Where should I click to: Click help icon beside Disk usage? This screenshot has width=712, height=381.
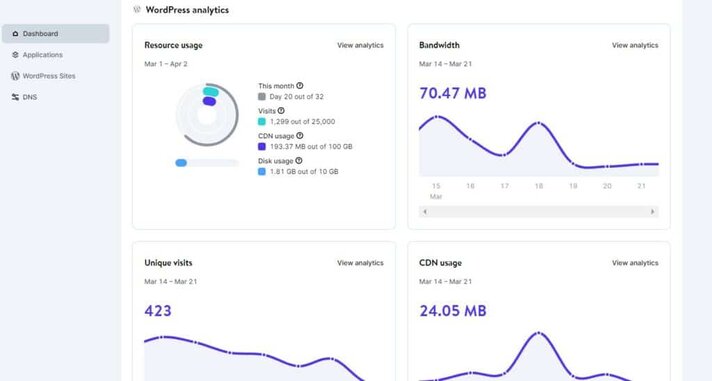[299, 160]
